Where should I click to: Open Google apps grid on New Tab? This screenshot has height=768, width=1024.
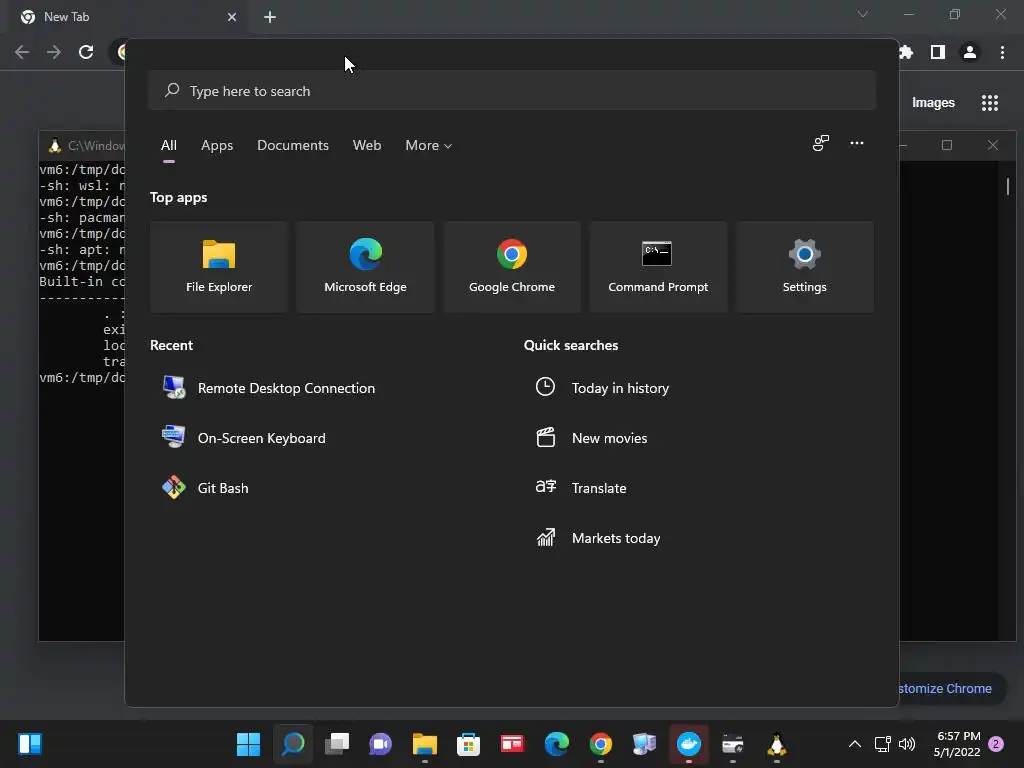coord(990,103)
